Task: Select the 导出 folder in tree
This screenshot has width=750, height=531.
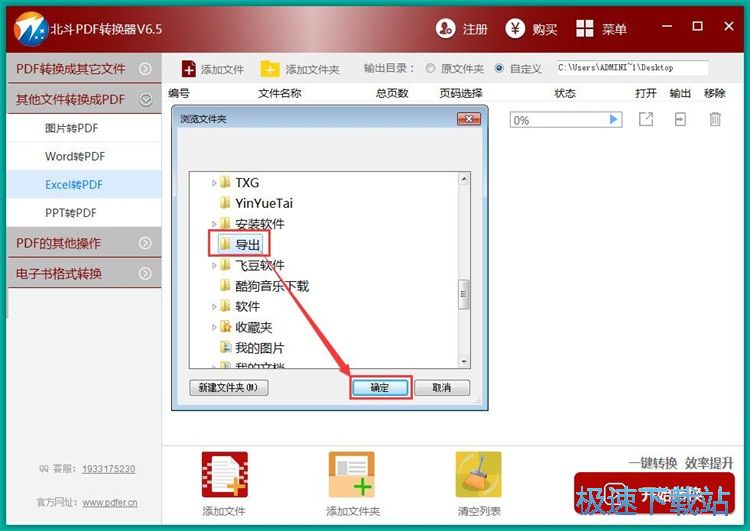Action: tap(239, 244)
